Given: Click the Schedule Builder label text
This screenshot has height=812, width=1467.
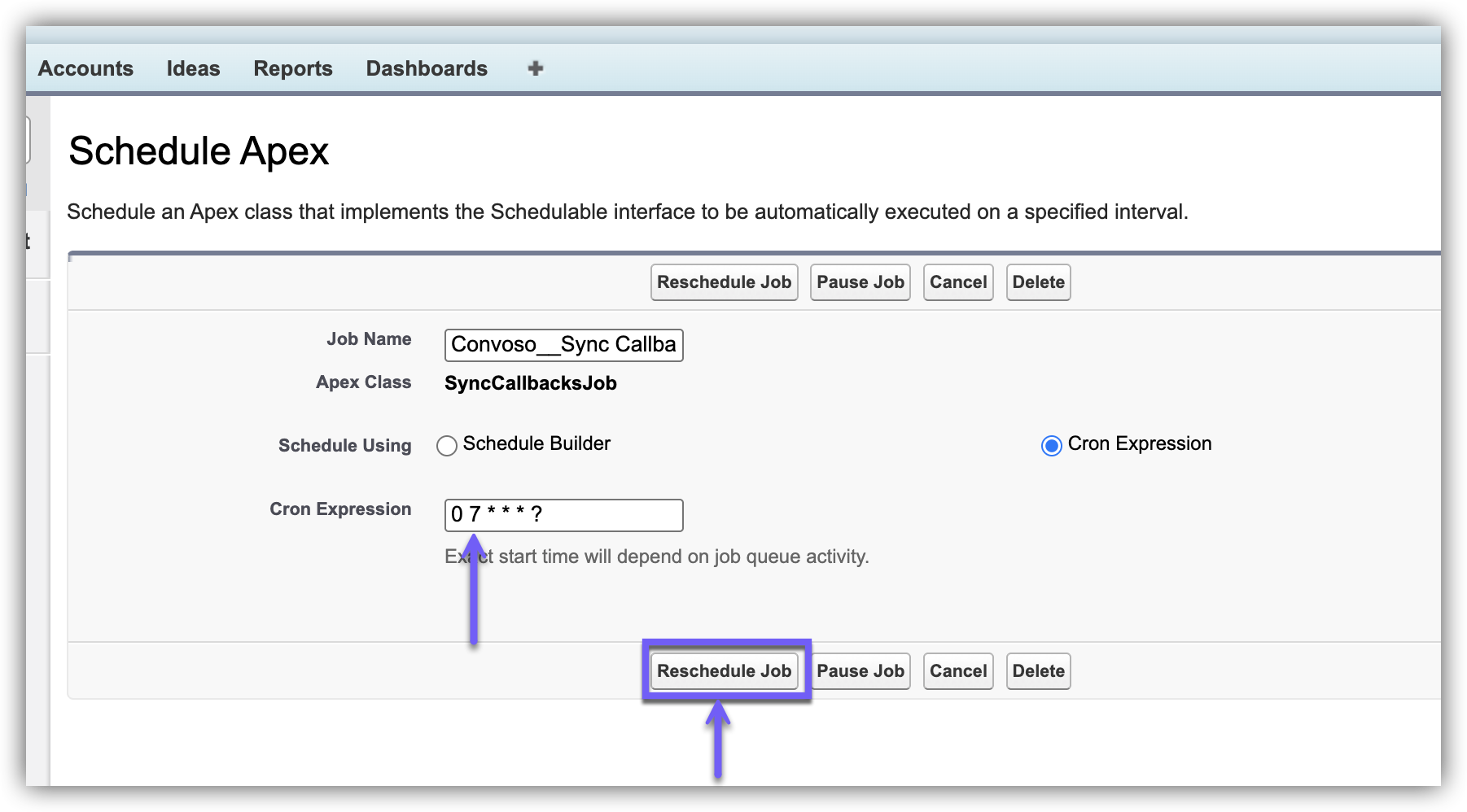Looking at the screenshot, I should [x=536, y=444].
